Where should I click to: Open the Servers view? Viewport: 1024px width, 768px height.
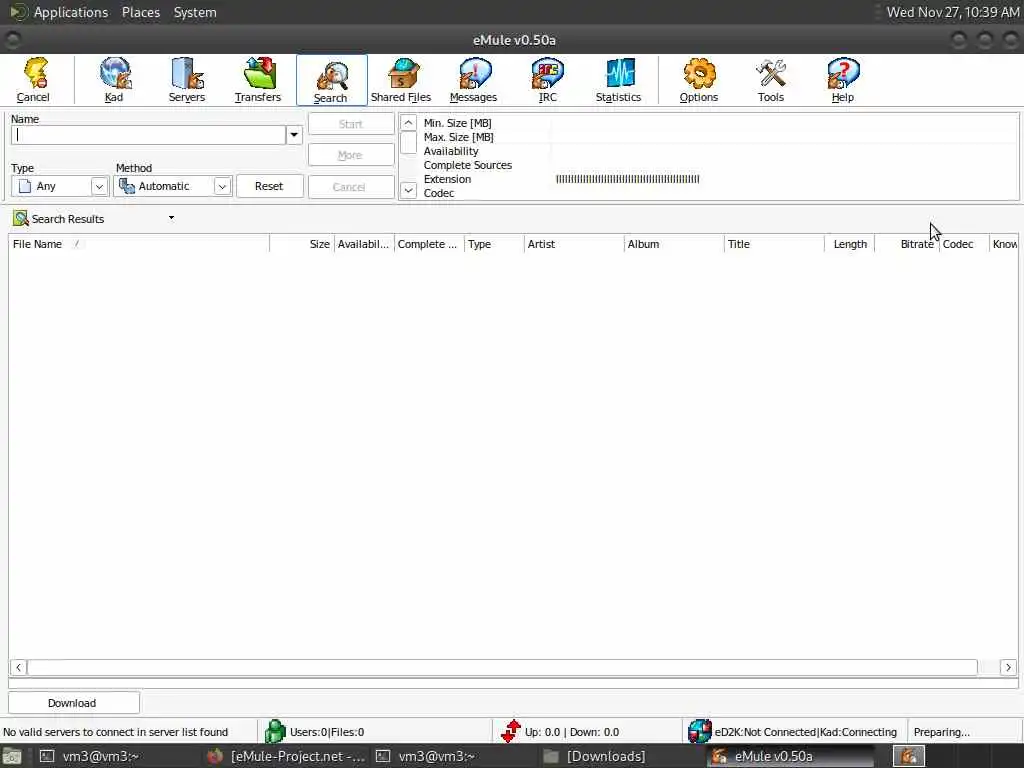tap(187, 80)
